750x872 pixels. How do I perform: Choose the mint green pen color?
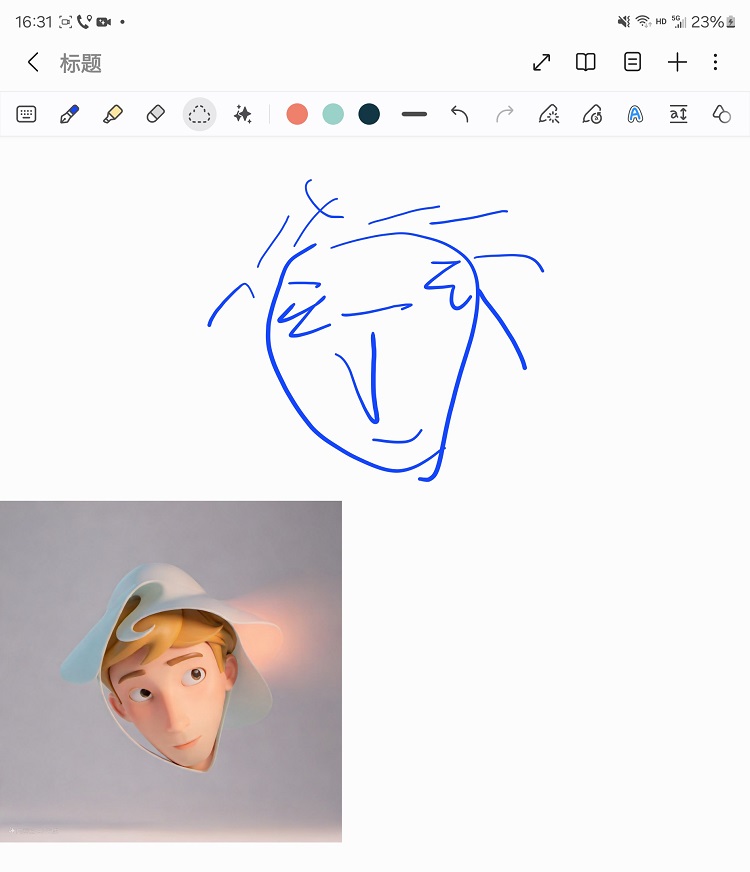point(333,114)
